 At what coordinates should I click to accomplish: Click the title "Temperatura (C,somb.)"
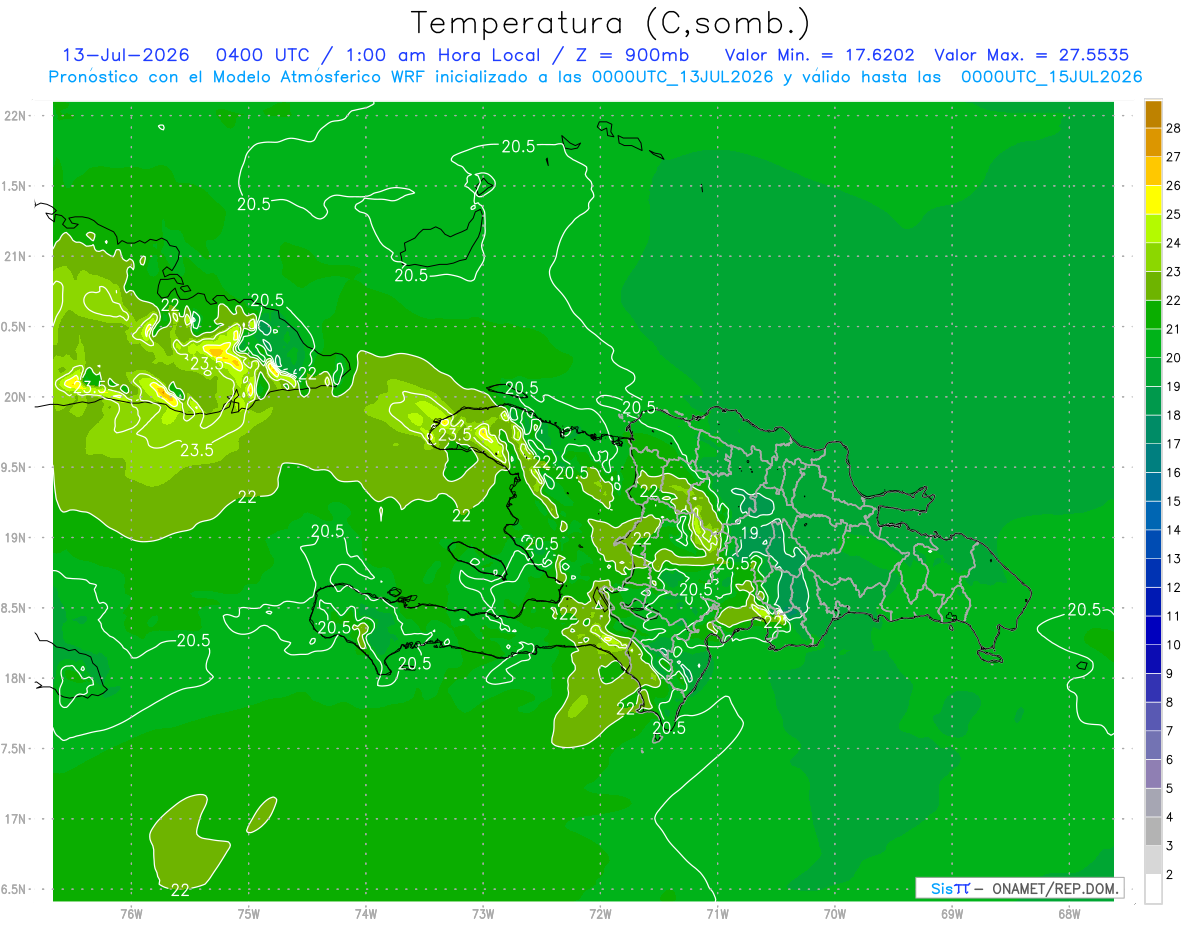click(610, 23)
